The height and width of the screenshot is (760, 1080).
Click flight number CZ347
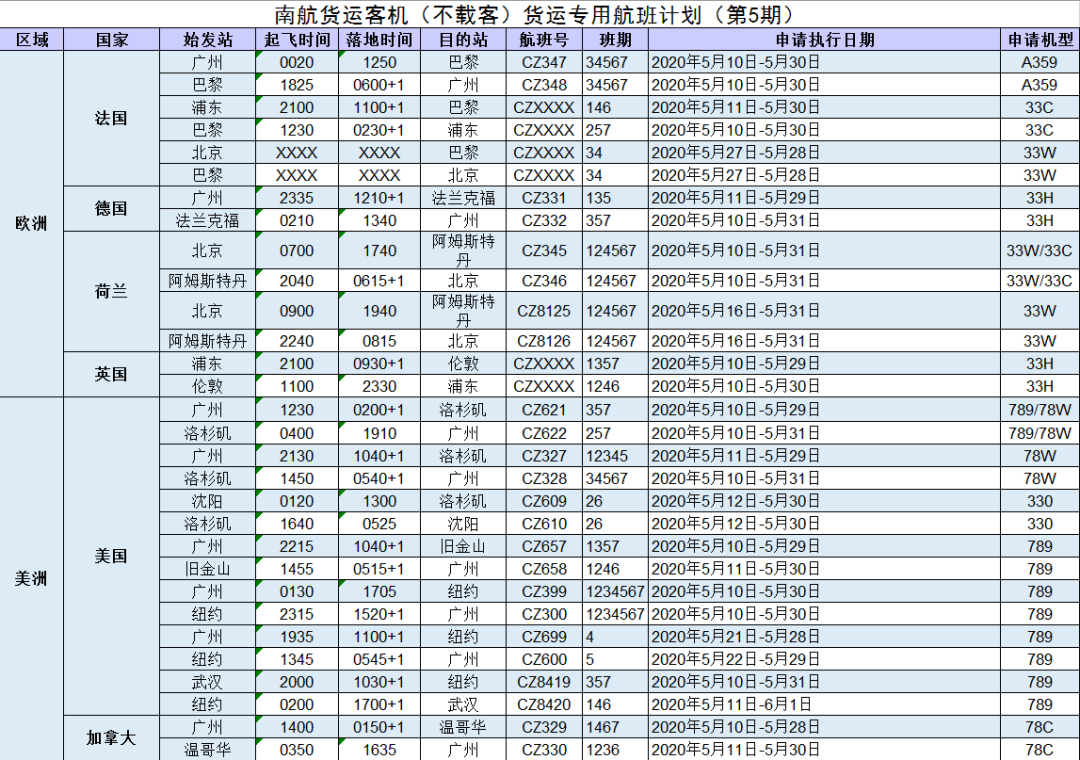click(544, 62)
